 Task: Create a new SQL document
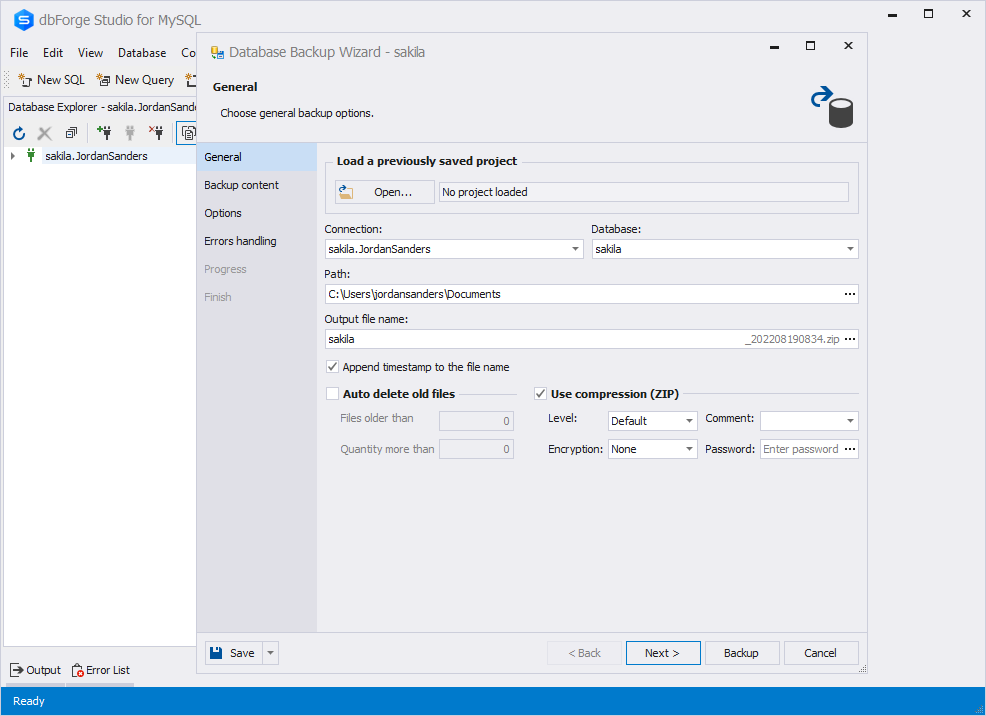[x=52, y=80]
